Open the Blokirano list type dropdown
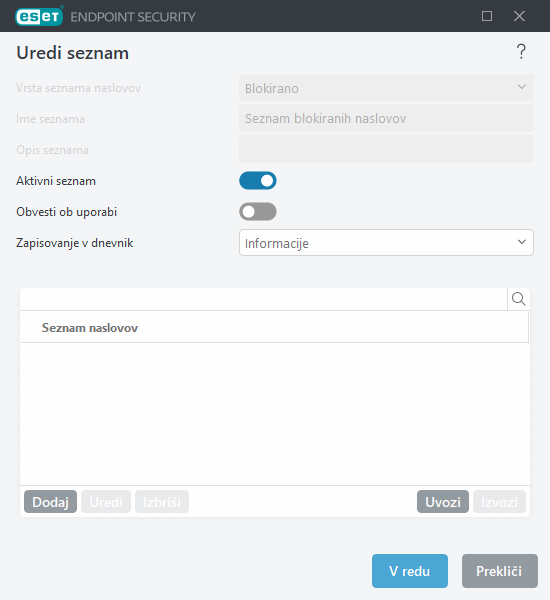Screen dimensions: 550x600 pyautogui.click(x=386, y=88)
